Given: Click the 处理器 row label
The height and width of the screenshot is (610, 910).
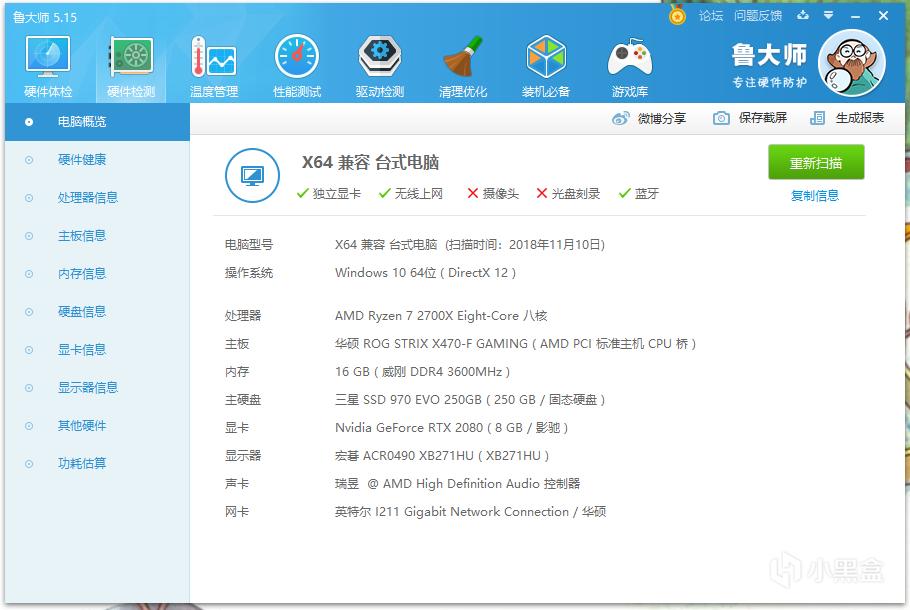Looking at the screenshot, I should click(243, 316).
